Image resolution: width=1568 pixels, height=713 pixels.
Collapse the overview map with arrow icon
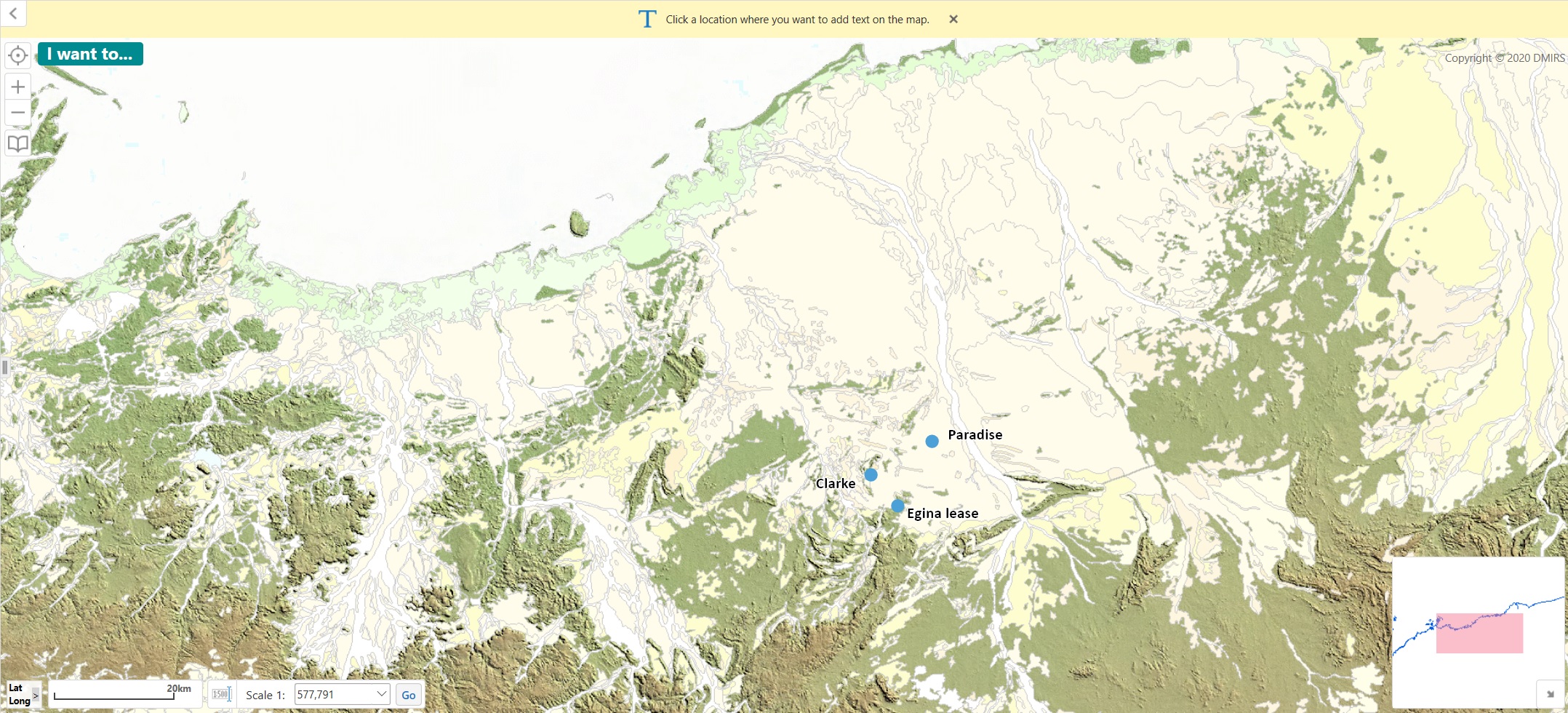tap(1550, 694)
